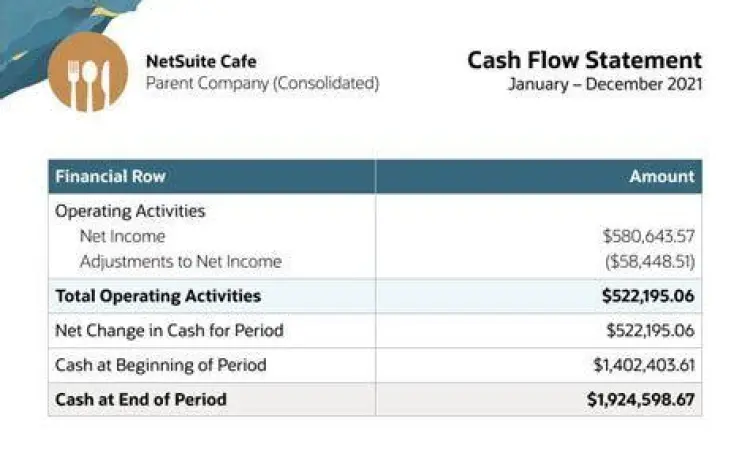Select the bold Total Operating Activities amount

click(647, 296)
